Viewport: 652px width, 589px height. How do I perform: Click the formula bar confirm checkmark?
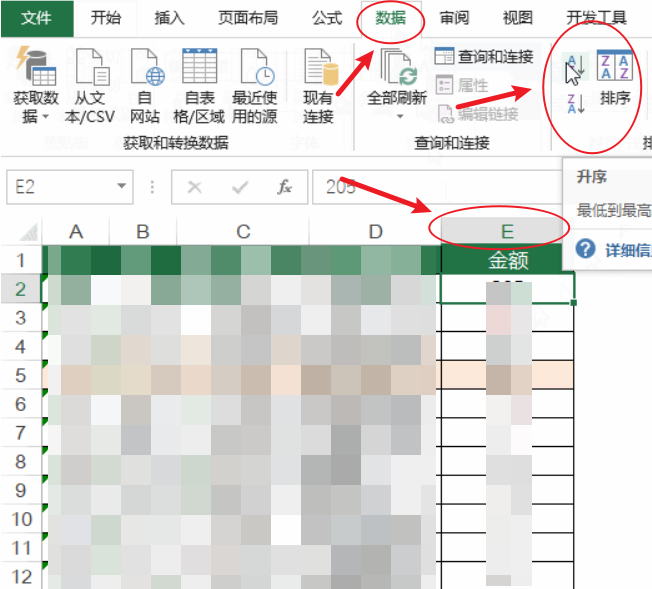(240, 187)
